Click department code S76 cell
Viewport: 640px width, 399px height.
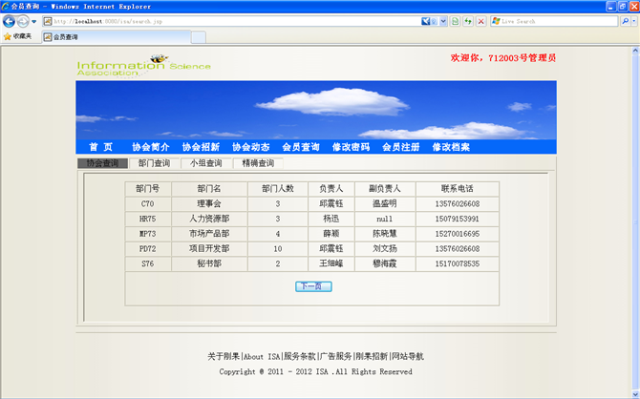[x=148, y=264]
